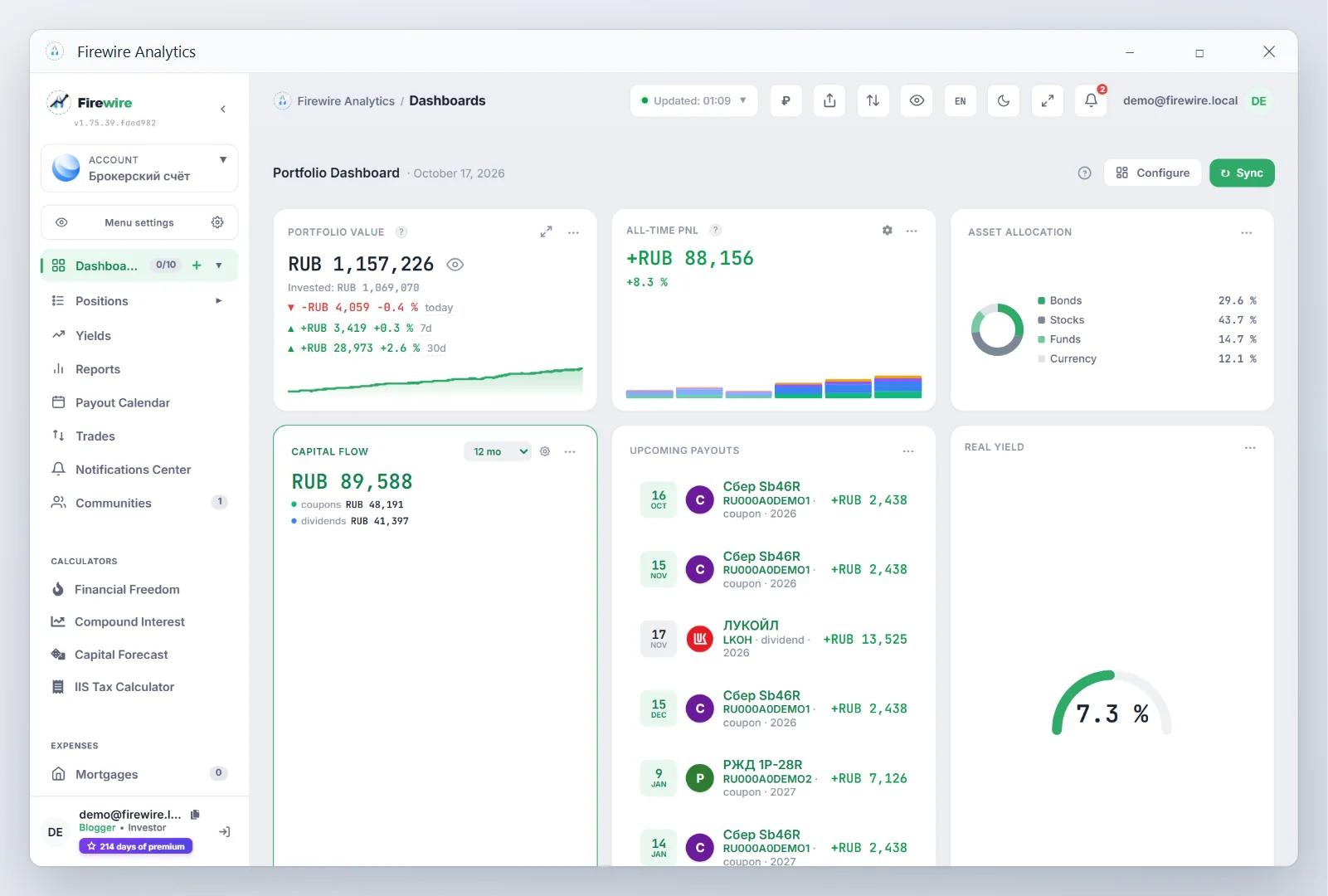Click the up-down arrows sort icon

pos(873,100)
